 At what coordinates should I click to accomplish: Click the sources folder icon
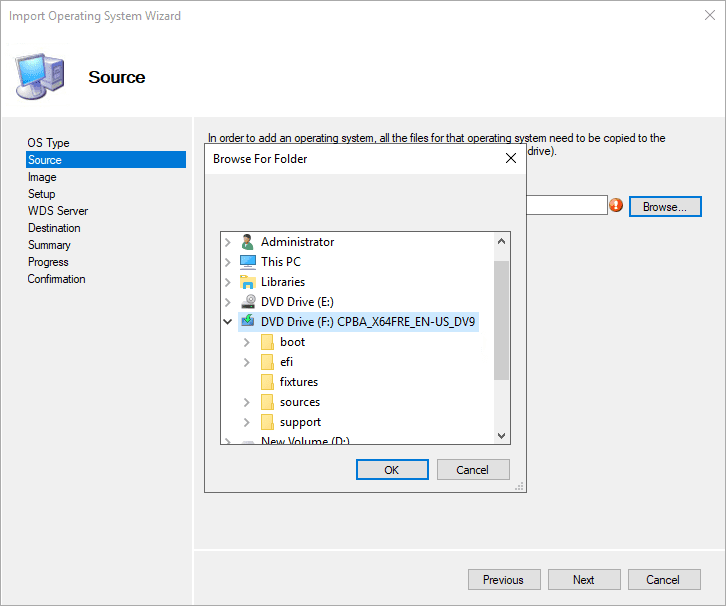tap(267, 402)
